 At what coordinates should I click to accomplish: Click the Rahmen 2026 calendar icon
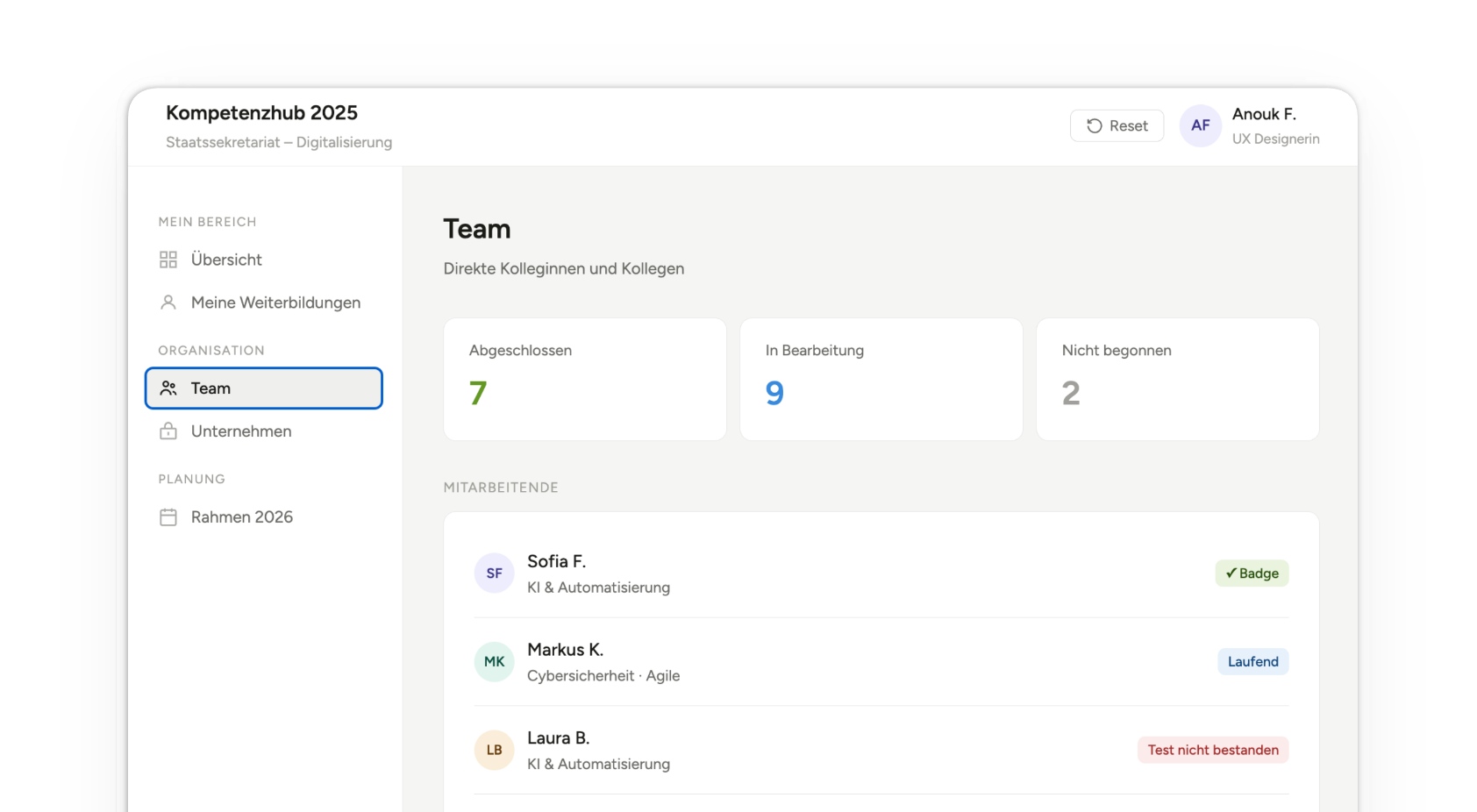click(x=168, y=517)
